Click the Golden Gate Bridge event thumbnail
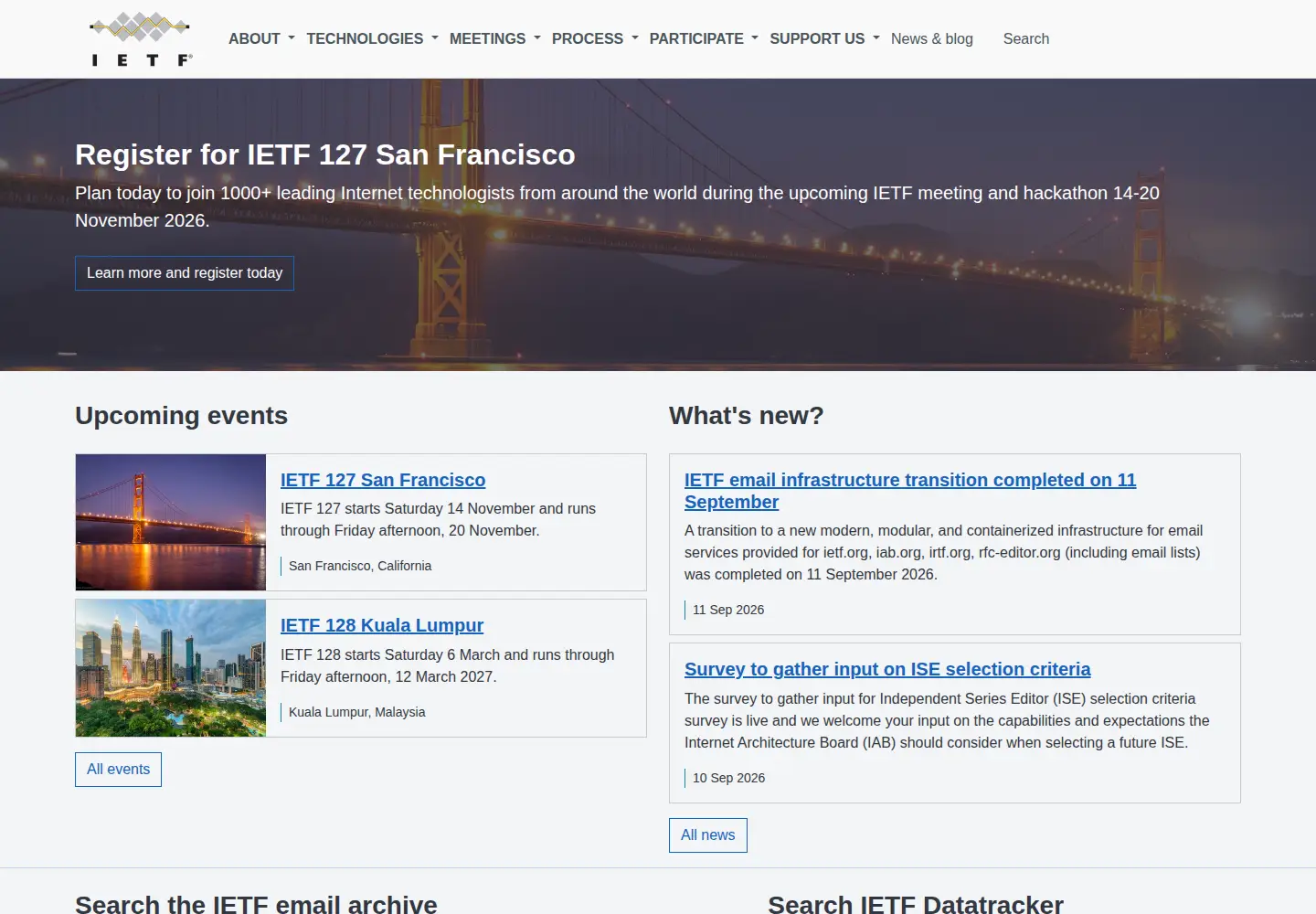1316x914 pixels. point(171,522)
